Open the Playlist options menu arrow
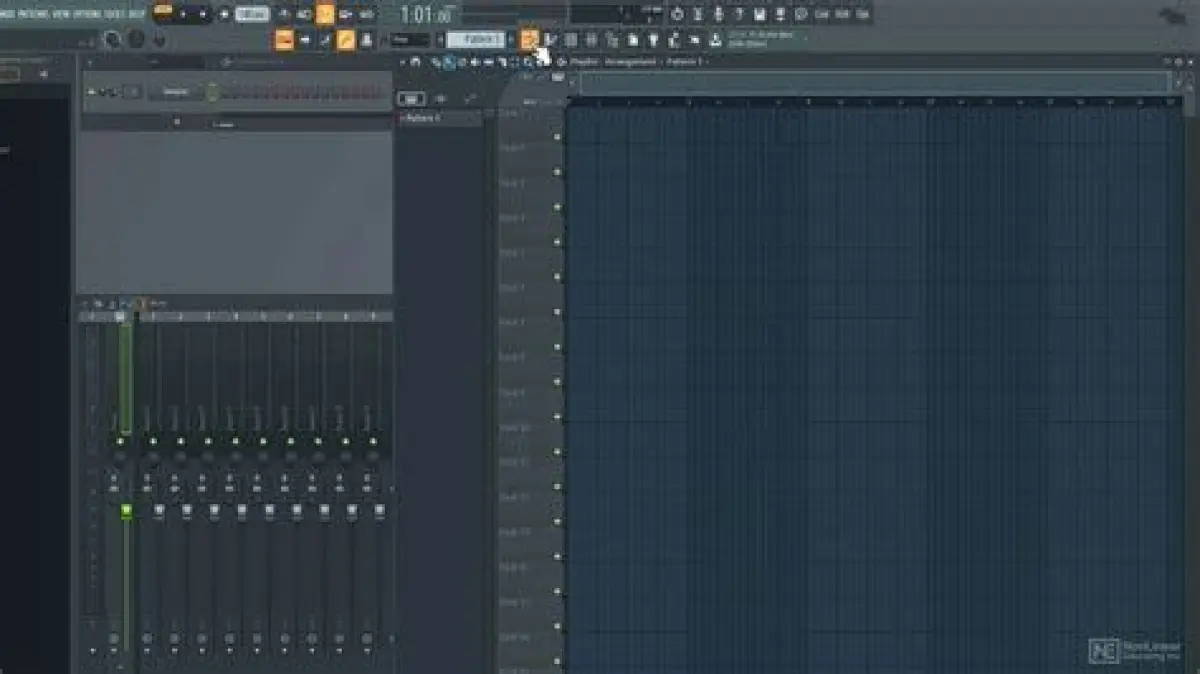Image resolution: width=1200 pixels, height=674 pixels. point(404,62)
